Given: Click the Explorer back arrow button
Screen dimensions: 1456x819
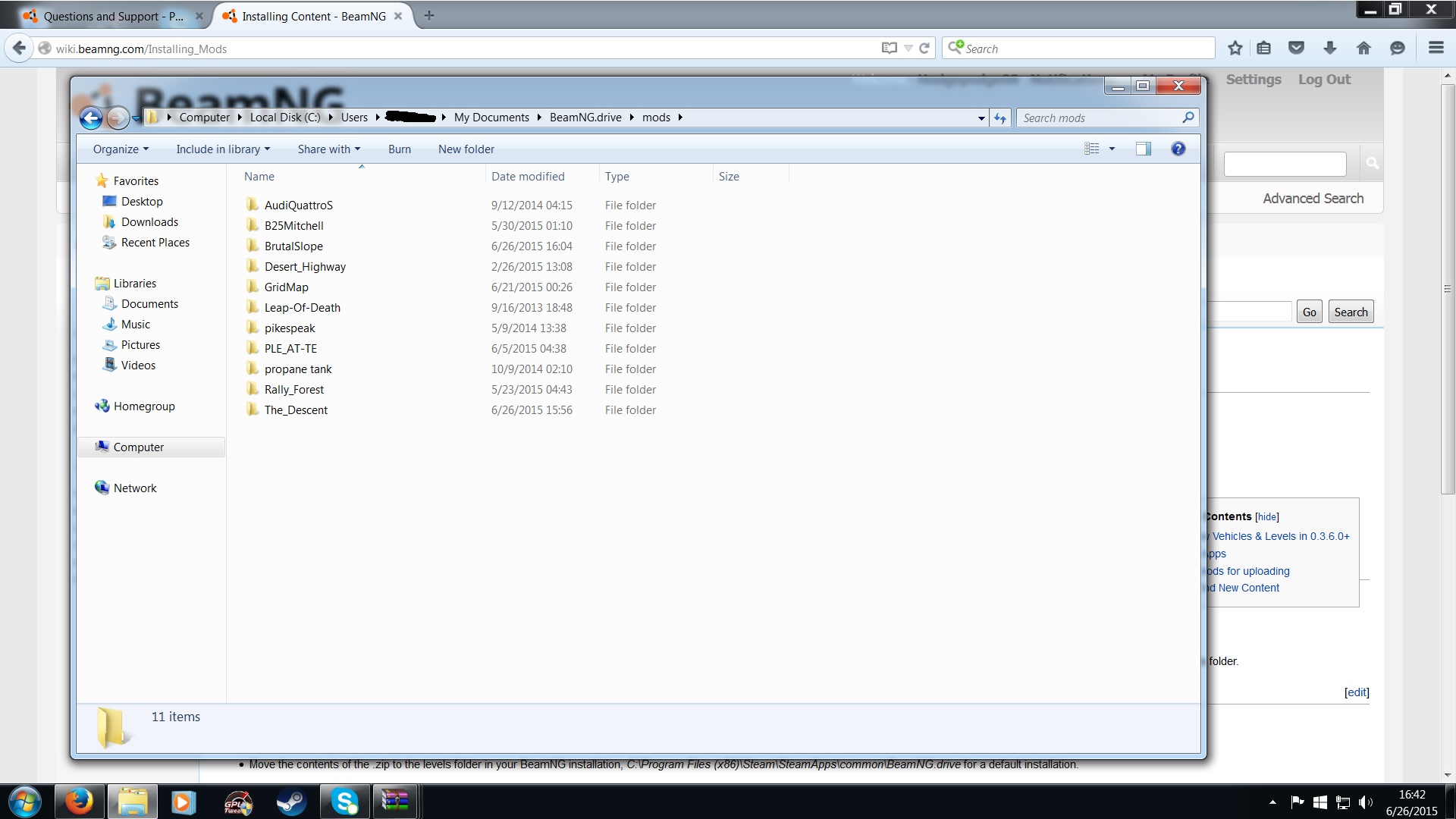Looking at the screenshot, I should [91, 118].
